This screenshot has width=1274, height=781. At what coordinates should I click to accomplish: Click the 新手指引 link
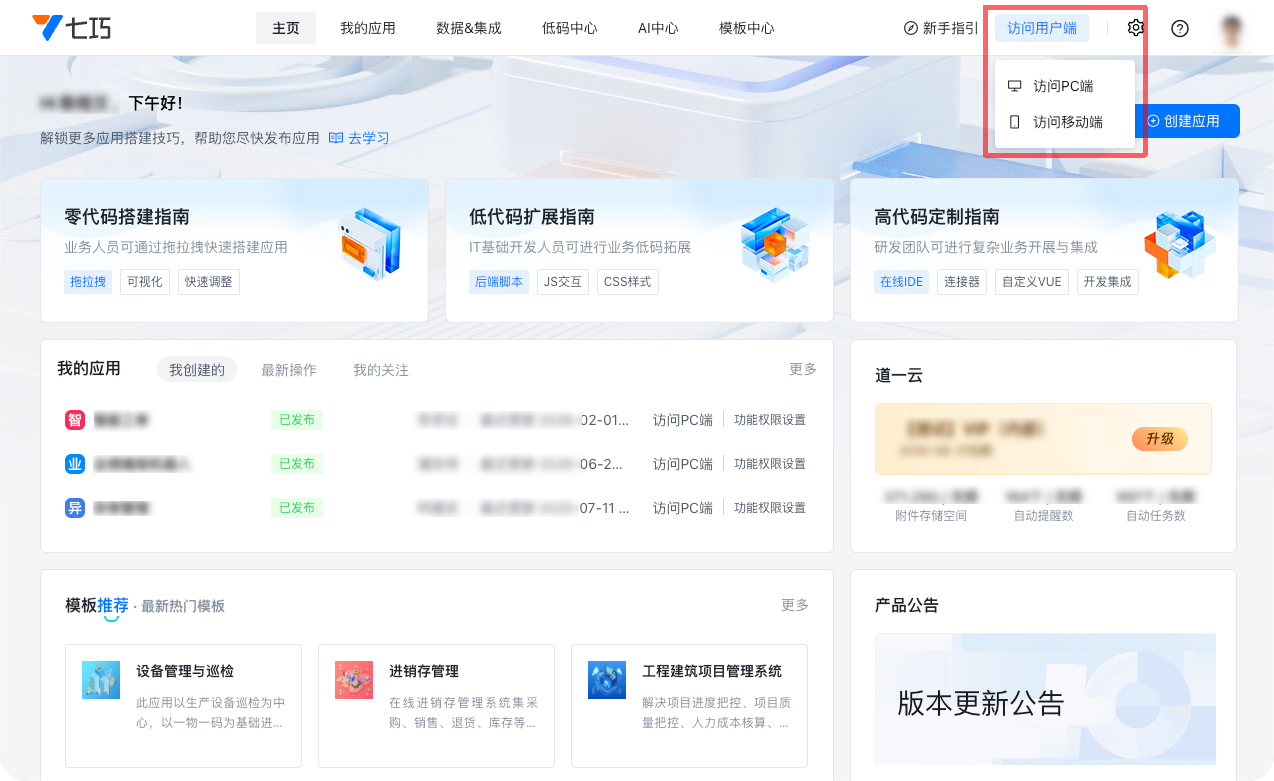[941, 28]
